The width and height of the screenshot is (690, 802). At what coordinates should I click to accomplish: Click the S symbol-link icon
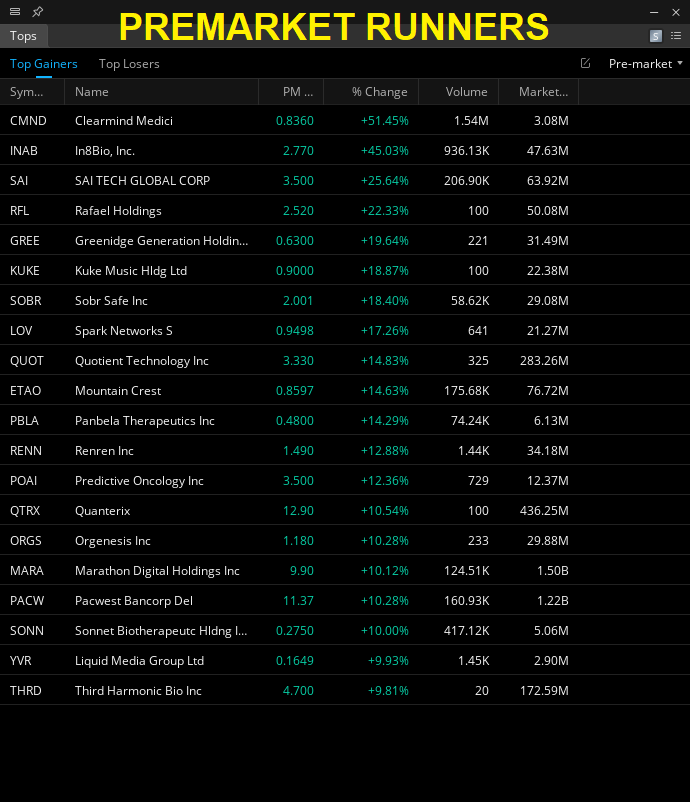click(x=655, y=36)
